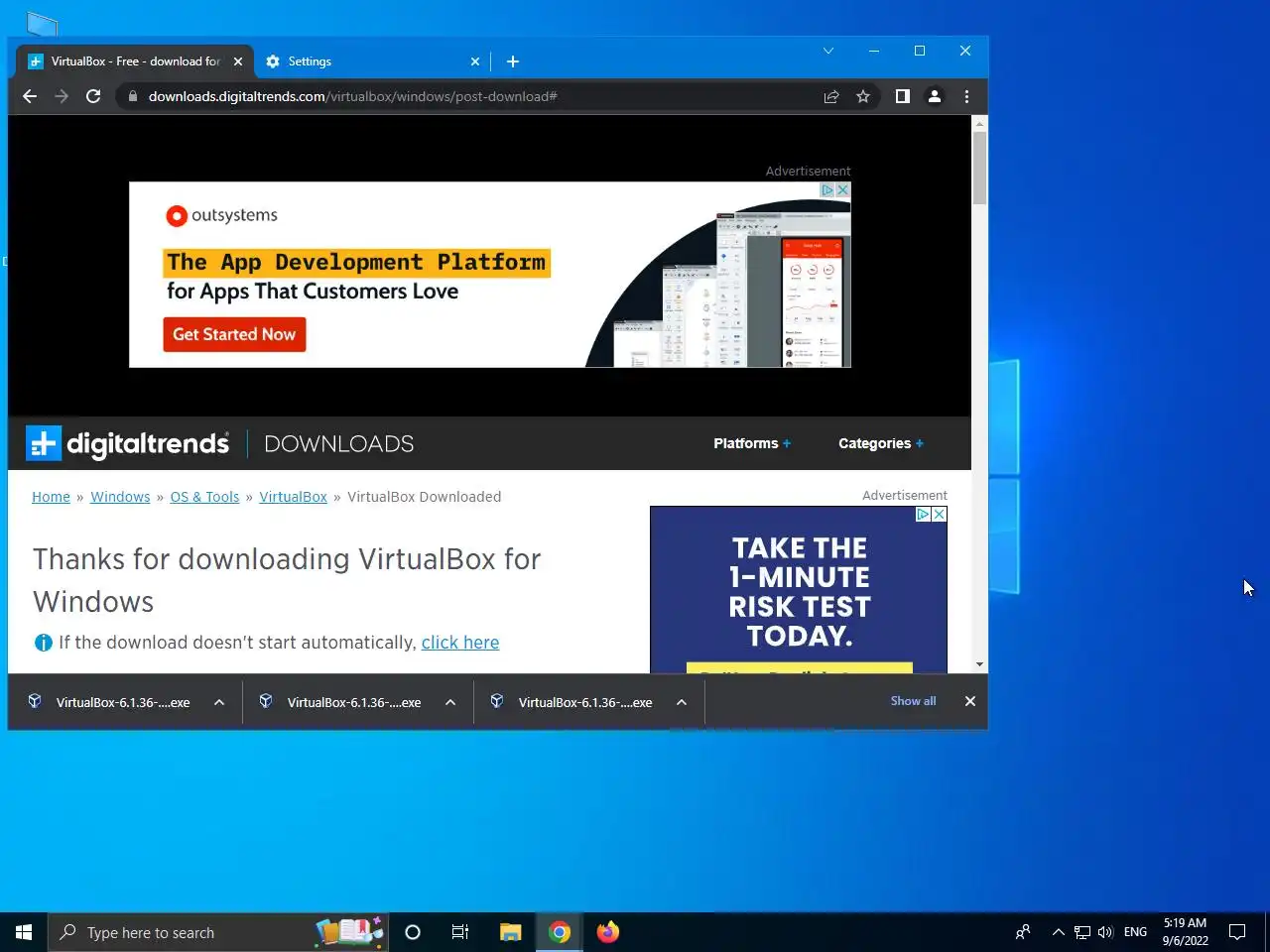Open the Chrome profile menu
Viewport: 1270px width, 952px height.
(x=934, y=96)
